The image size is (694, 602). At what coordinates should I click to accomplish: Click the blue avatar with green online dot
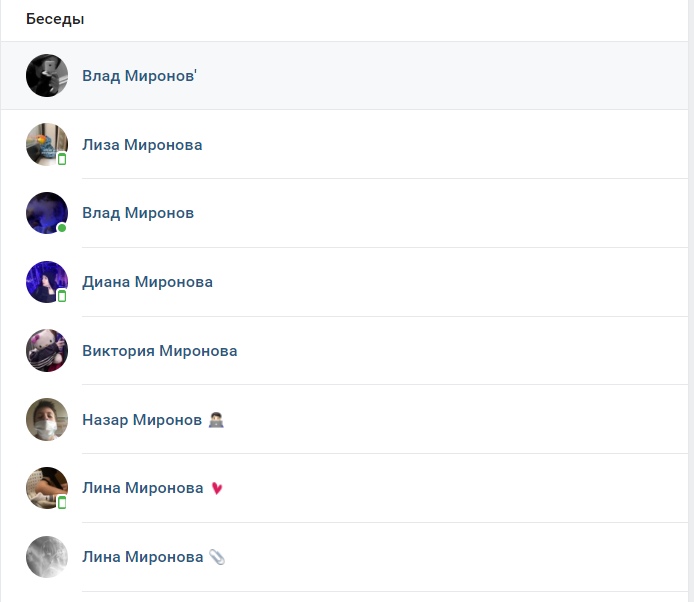click(47, 213)
